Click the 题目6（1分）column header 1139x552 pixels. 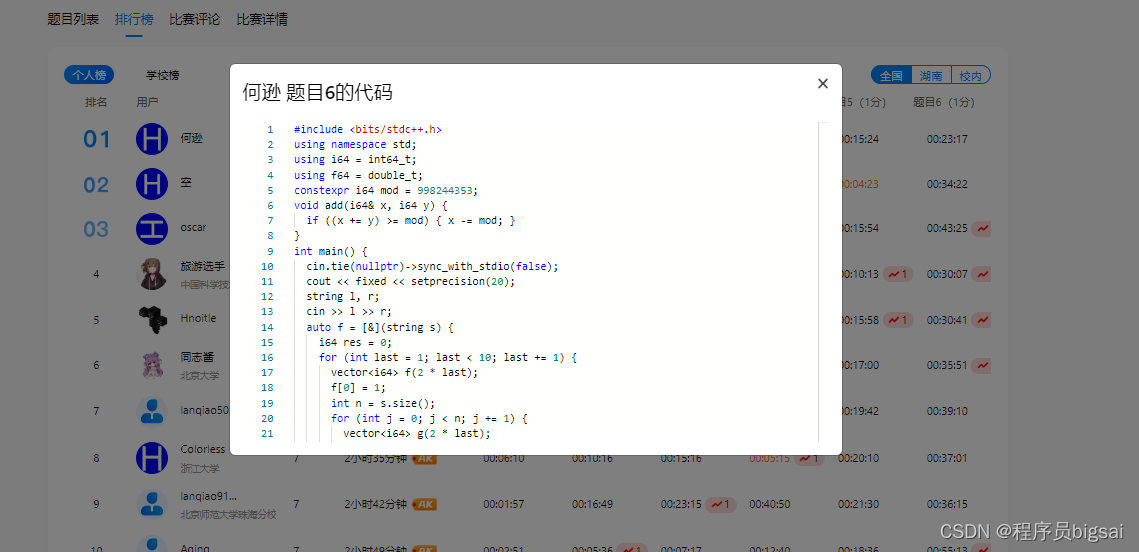coord(944,102)
